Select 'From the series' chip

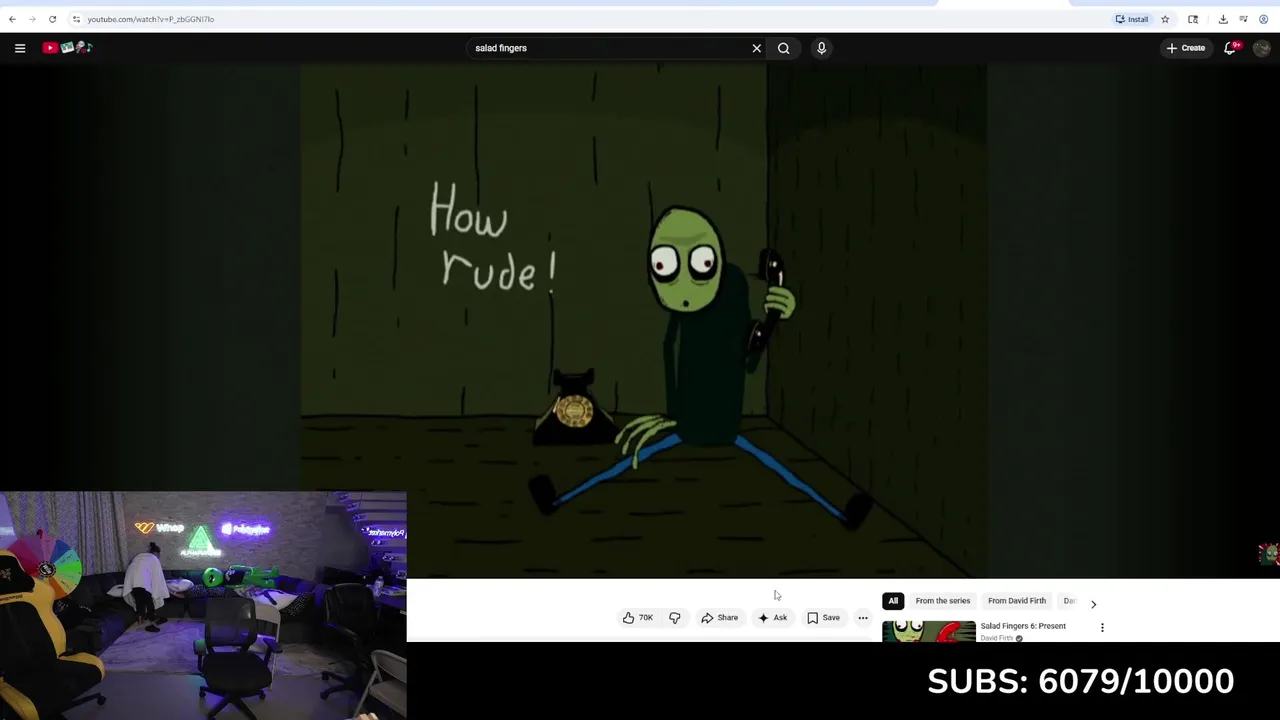point(943,601)
